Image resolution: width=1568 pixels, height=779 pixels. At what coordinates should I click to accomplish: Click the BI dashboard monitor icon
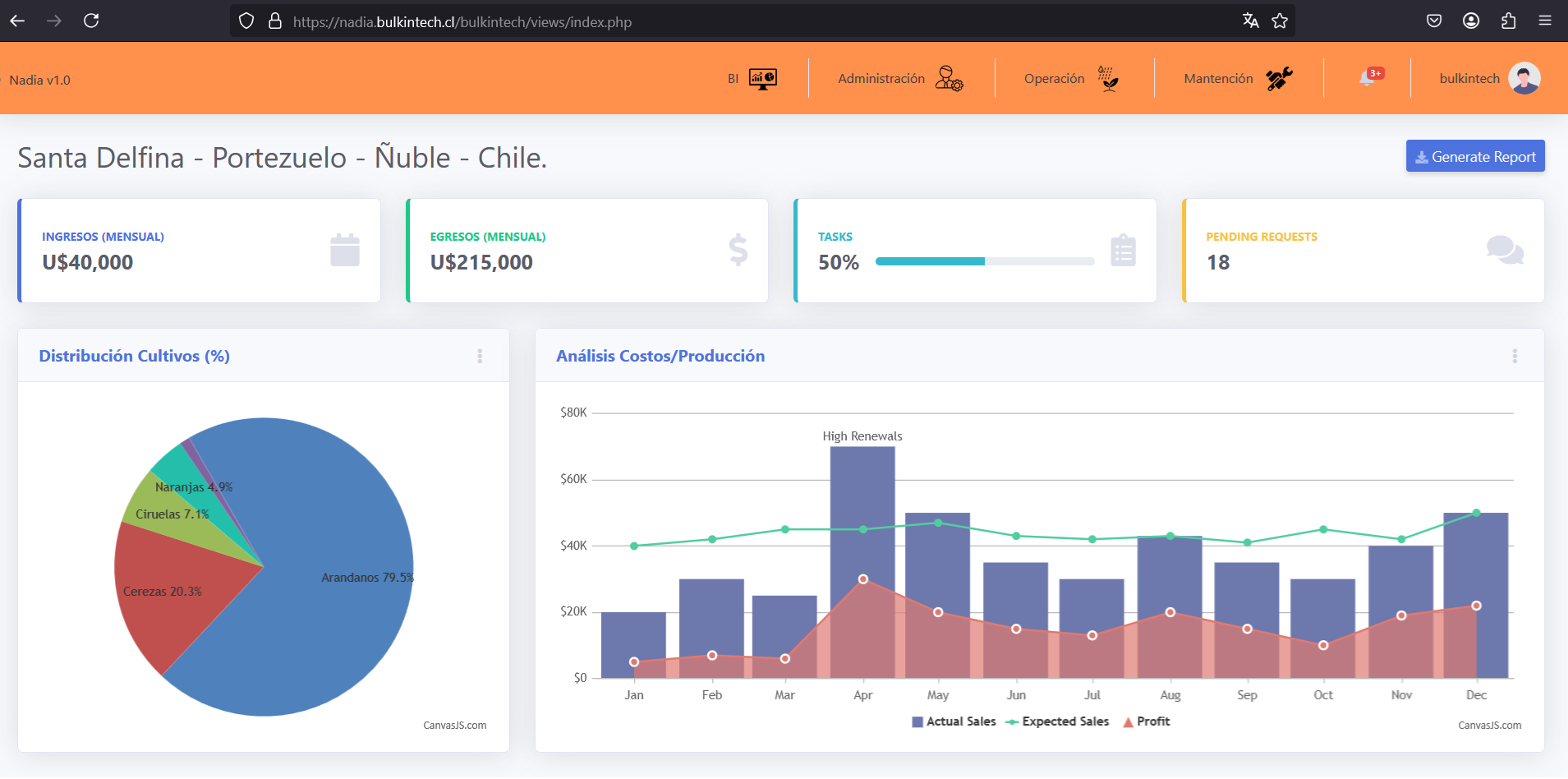pos(762,79)
